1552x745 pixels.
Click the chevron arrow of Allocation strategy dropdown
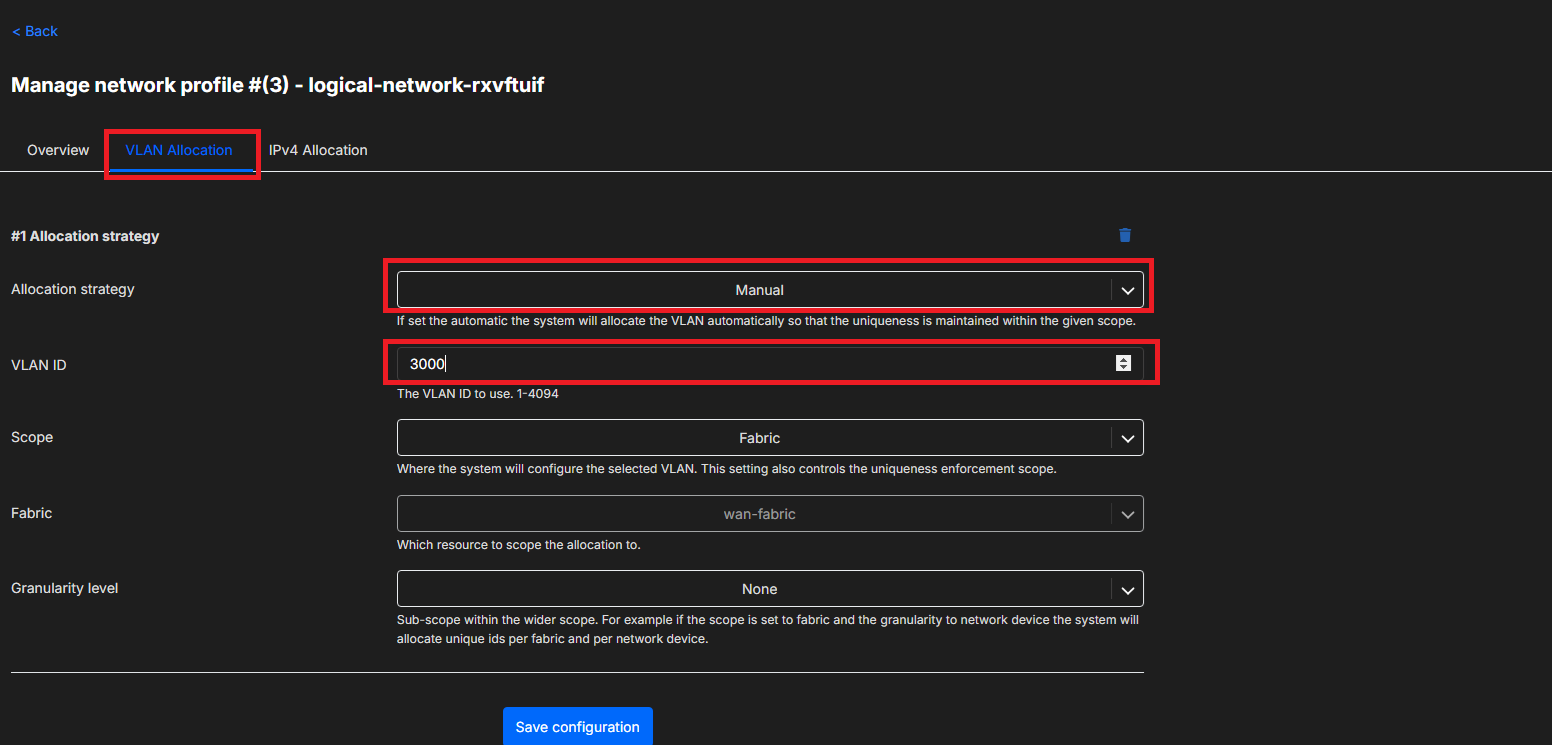(1127, 290)
